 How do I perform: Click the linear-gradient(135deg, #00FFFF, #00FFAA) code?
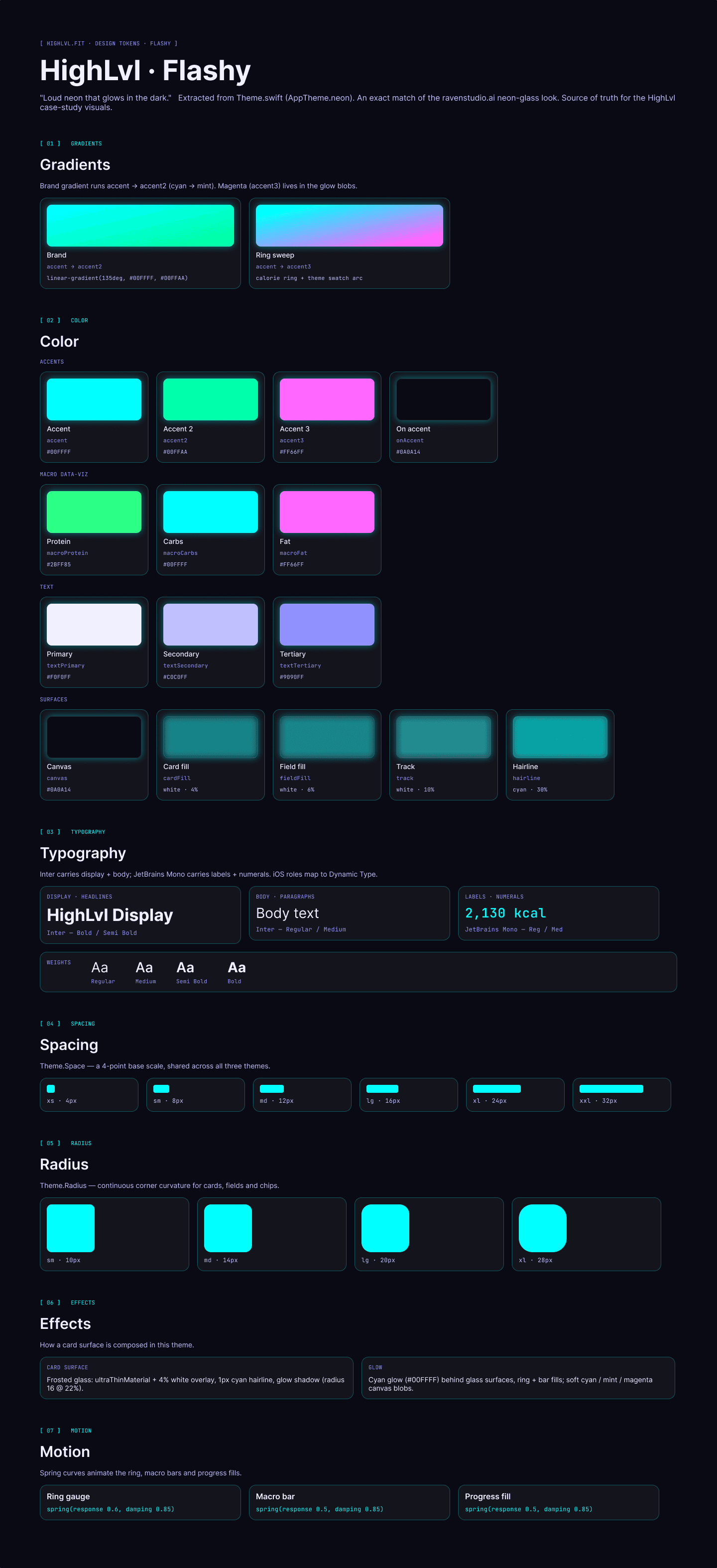coord(118,278)
